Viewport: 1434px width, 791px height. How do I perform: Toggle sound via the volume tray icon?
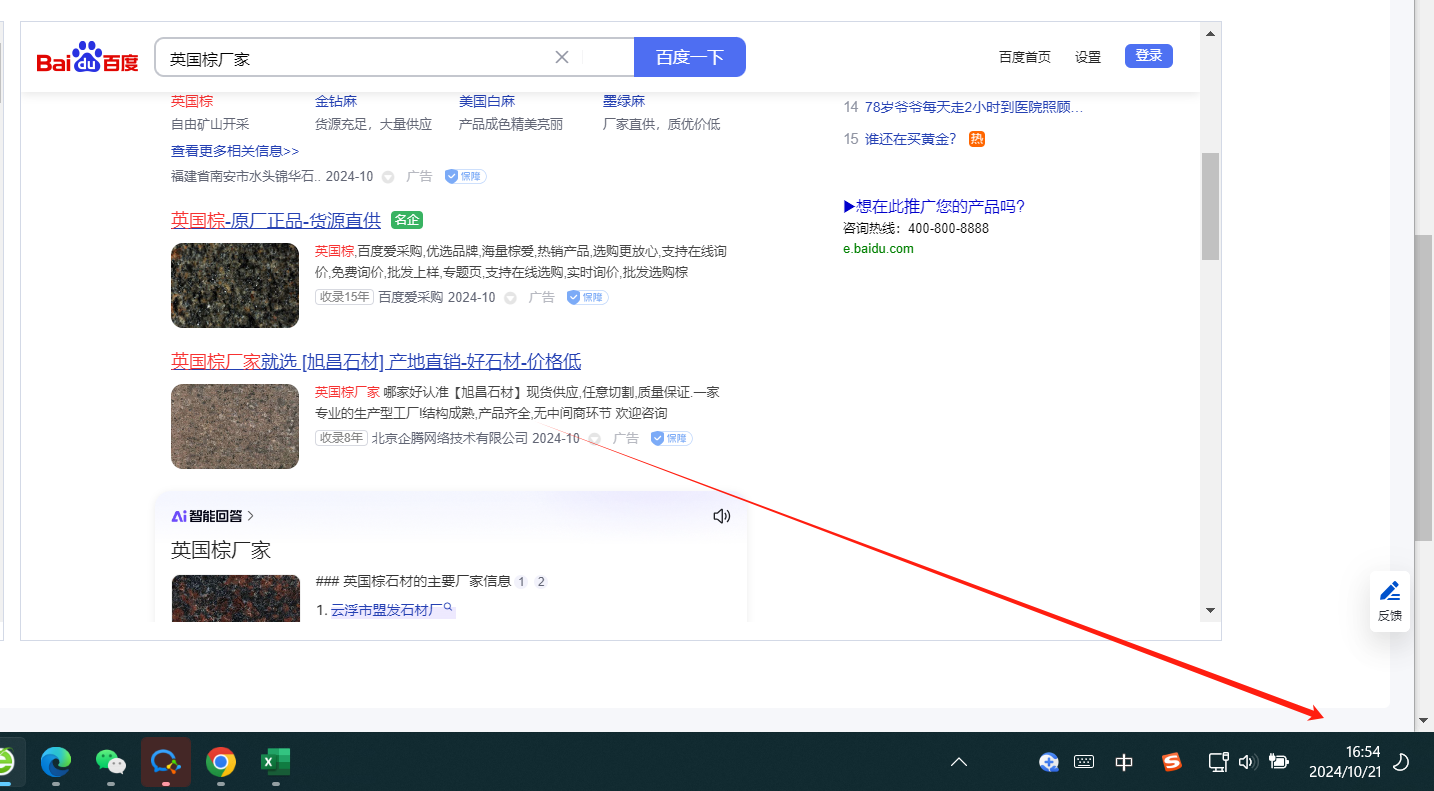[1246, 762]
